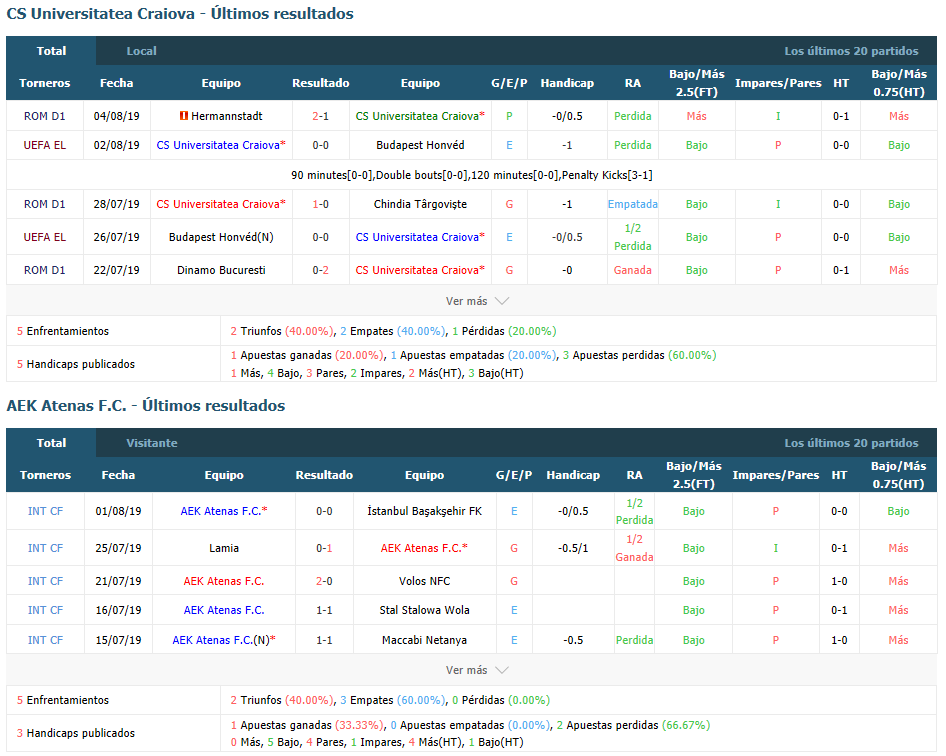Click '1 Apuestas ganadas (33.33%)' summary text

[x=307, y=725]
